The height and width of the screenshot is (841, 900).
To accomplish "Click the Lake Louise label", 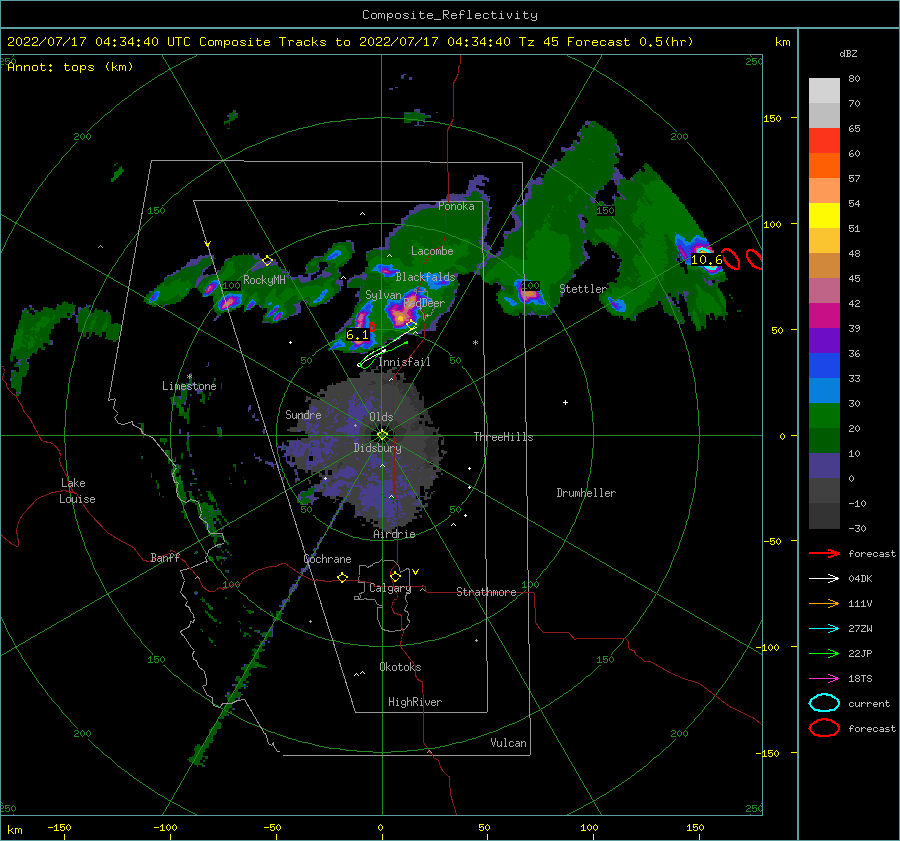I will coord(77,491).
